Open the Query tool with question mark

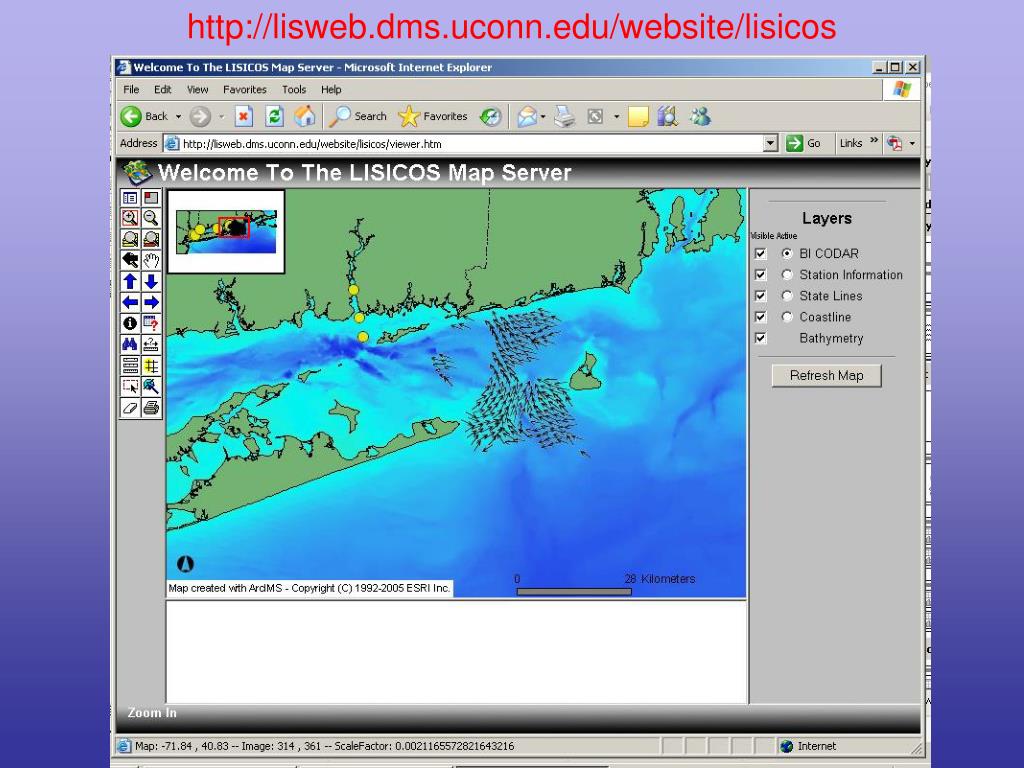pyautogui.click(x=151, y=323)
